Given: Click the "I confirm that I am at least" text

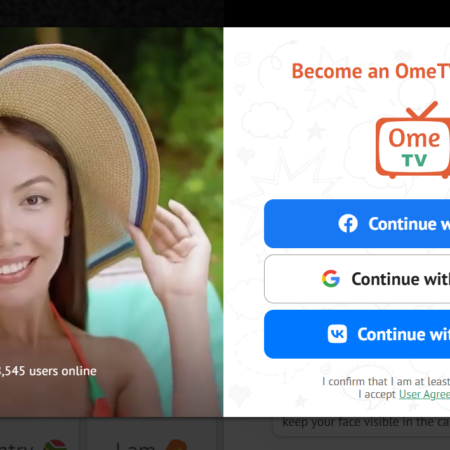Looking at the screenshot, I should point(386,381).
